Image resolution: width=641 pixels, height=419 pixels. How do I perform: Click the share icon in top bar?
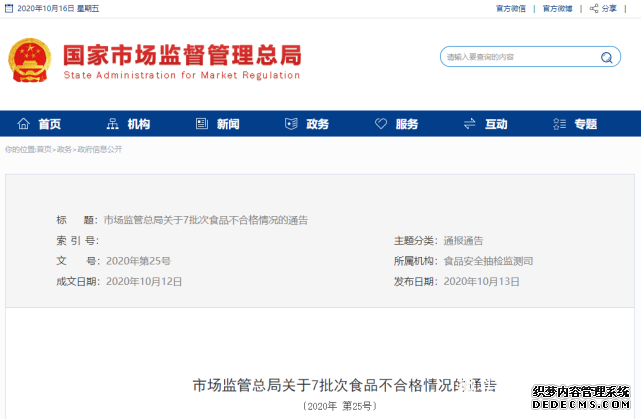(594, 8)
